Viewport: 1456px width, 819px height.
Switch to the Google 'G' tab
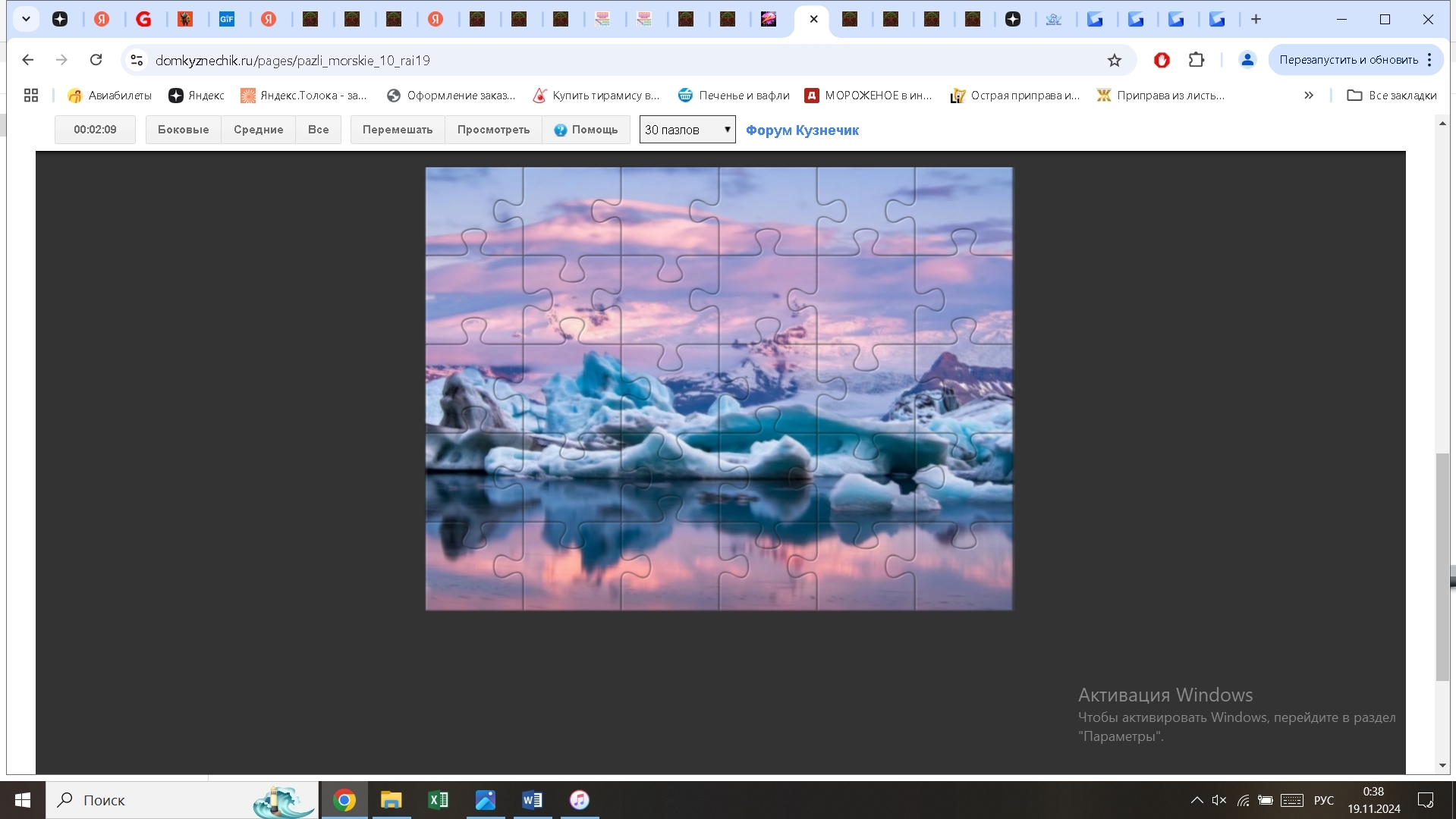143,19
